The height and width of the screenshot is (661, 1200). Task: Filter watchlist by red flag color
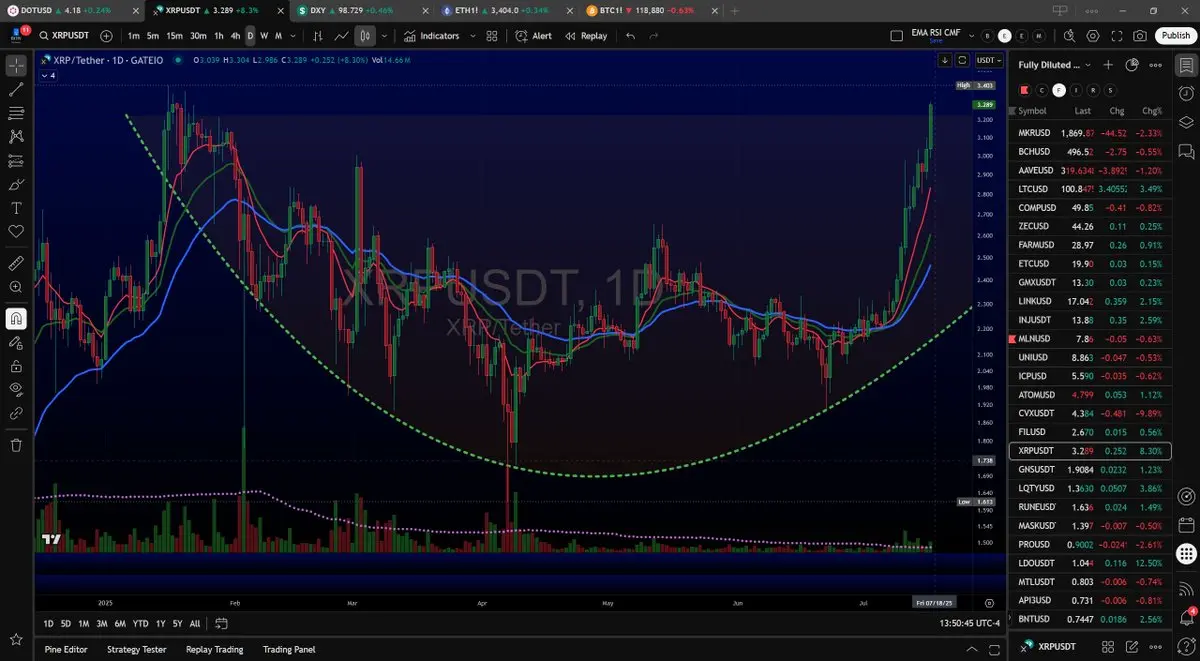point(1024,90)
